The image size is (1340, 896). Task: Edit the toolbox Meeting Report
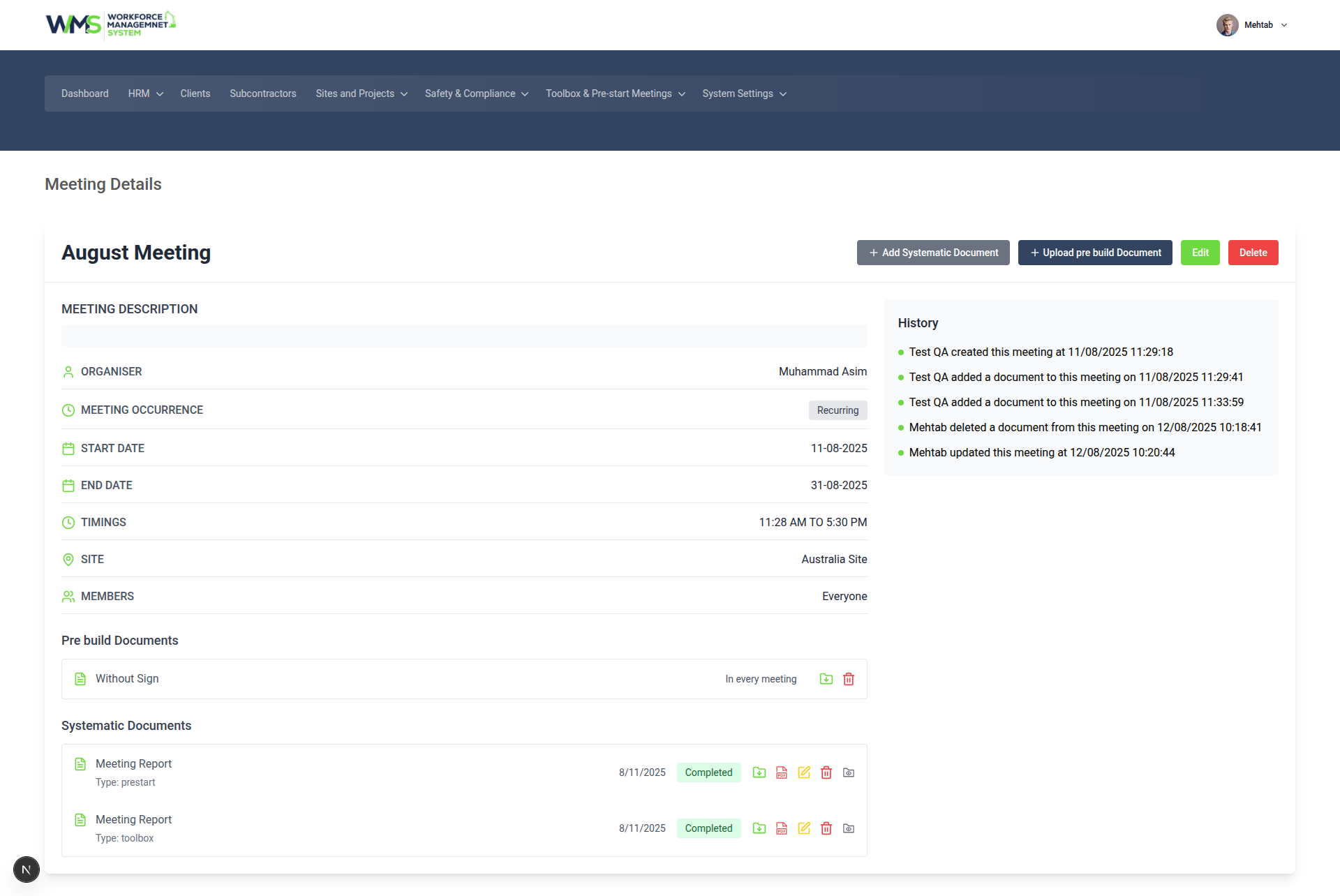[804, 828]
